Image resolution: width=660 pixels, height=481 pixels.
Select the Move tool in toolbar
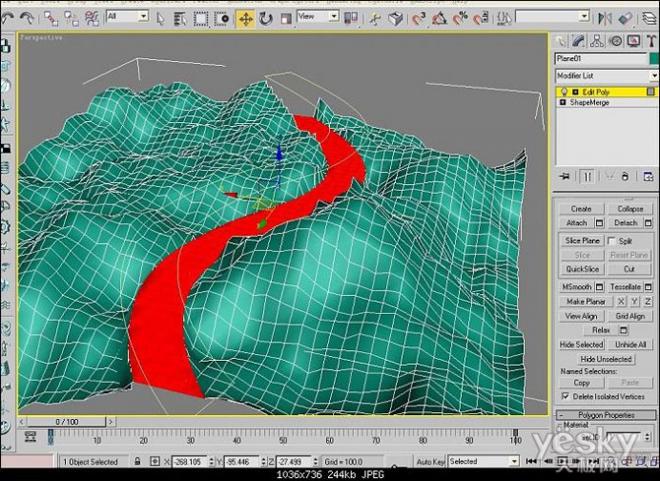[x=245, y=19]
